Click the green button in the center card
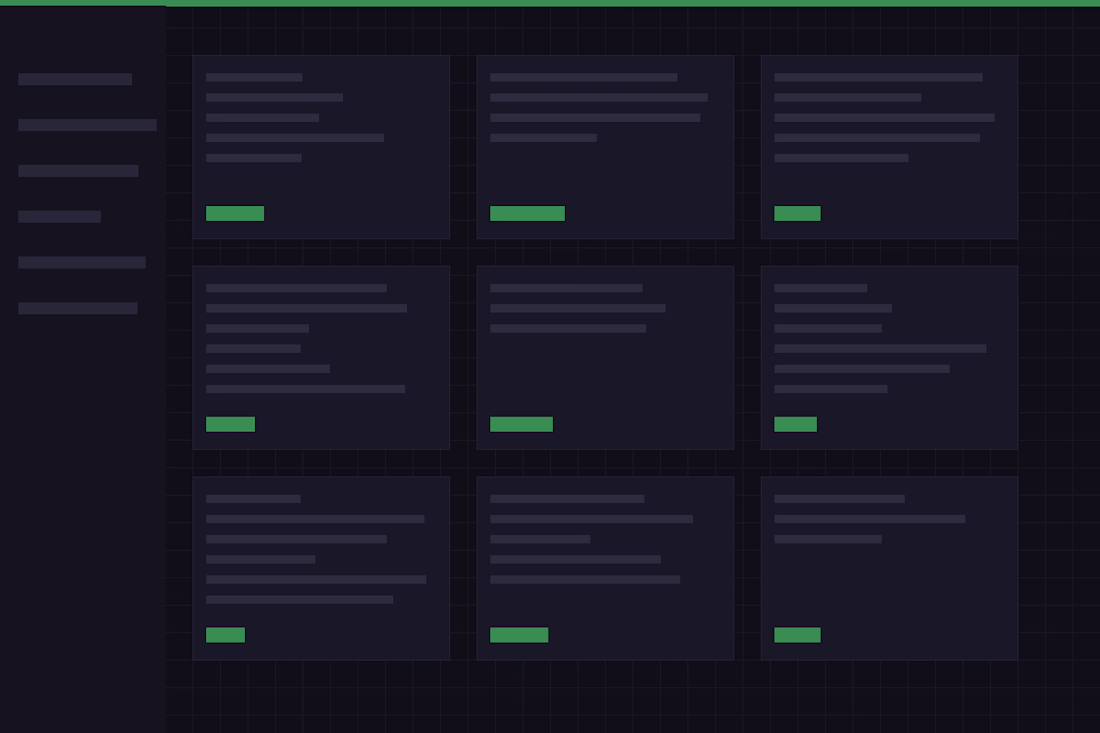Image resolution: width=1100 pixels, height=733 pixels. (x=521, y=424)
